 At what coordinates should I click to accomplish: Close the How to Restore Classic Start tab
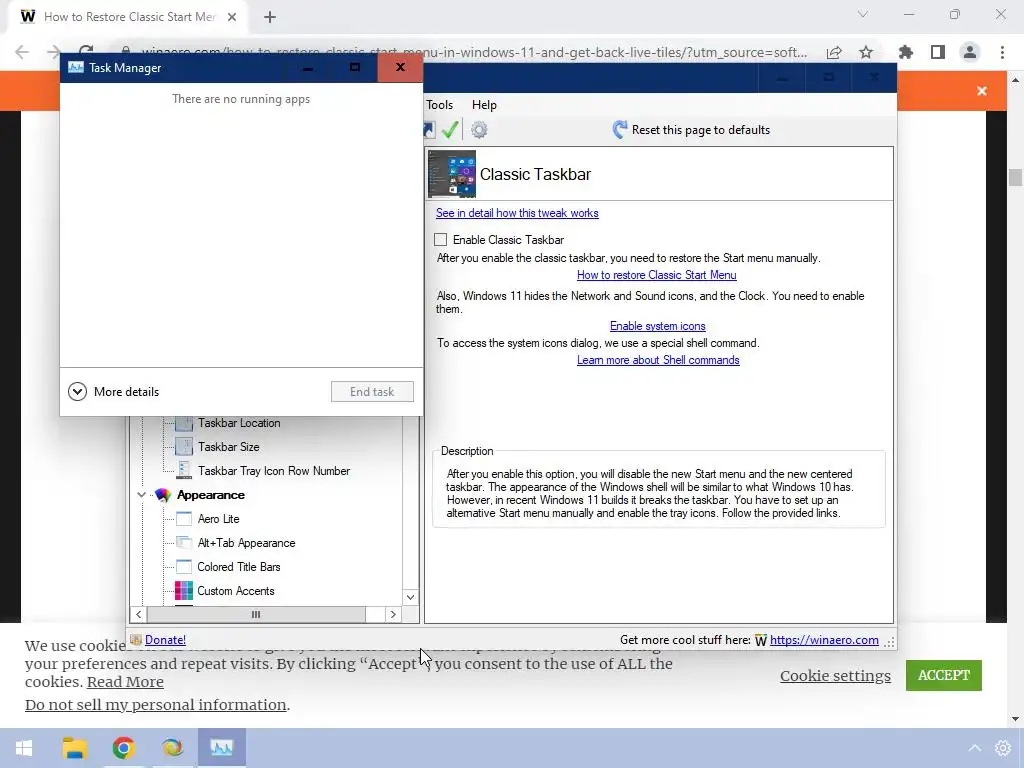click(x=232, y=17)
